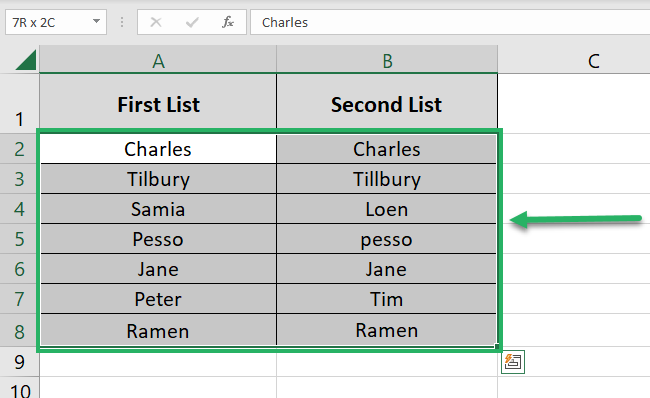Image resolution: width=650 pixels, height=398 pixels.
Task: Click the fill handle at selection corner
Action: tap(497, 347)
